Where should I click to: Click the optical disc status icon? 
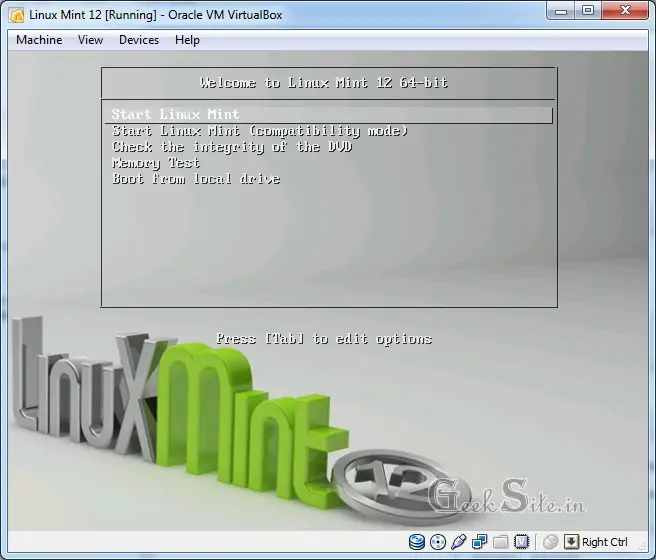438,542
